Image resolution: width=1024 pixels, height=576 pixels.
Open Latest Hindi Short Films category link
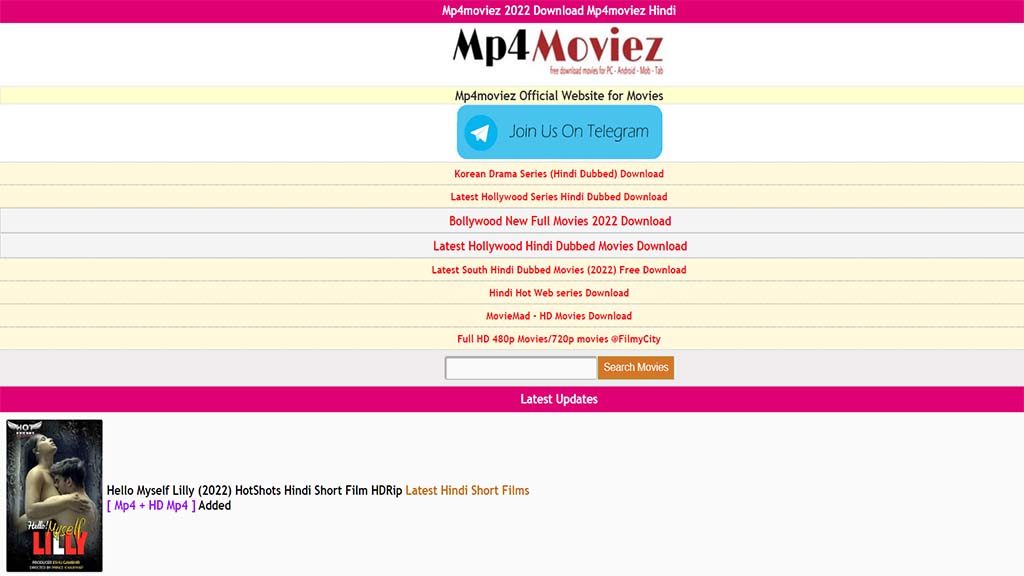pyautogui.click(x=468, y=490)
